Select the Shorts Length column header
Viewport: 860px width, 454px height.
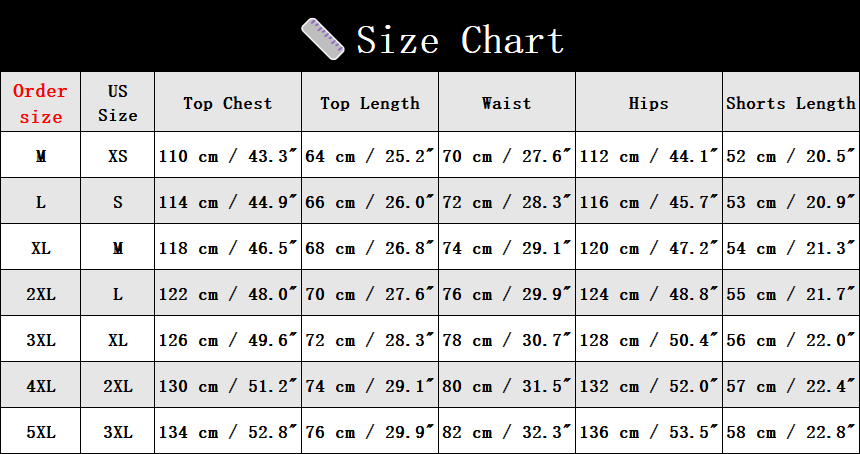(x=791, y=103)
